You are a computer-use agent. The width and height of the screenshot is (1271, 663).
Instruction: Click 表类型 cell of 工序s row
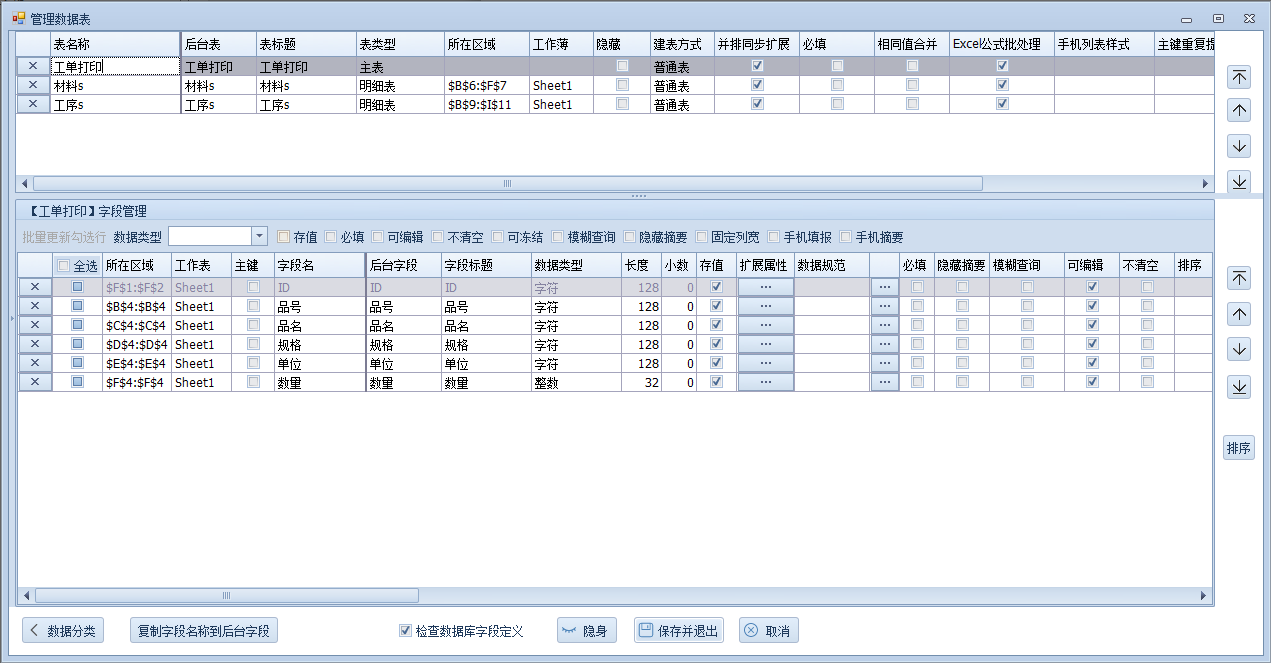click(399, 105)
